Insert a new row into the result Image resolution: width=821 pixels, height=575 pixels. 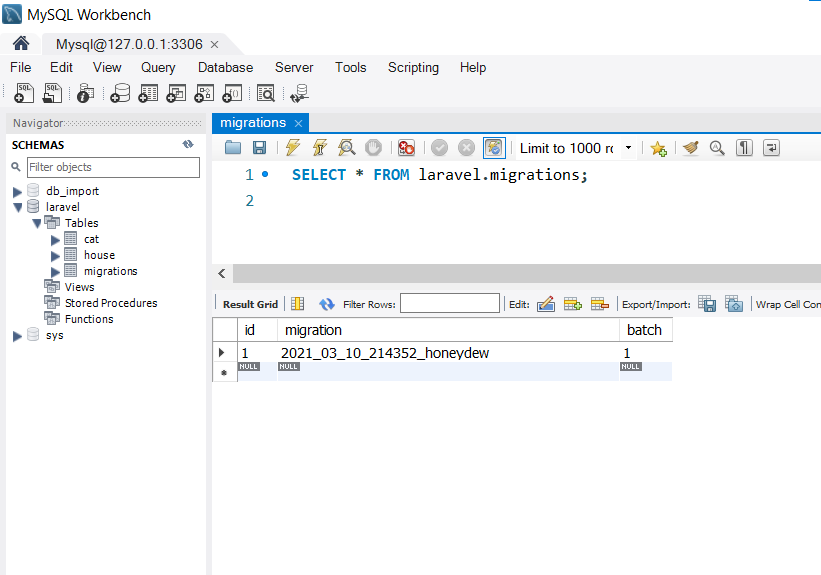[x=572, y=304]
